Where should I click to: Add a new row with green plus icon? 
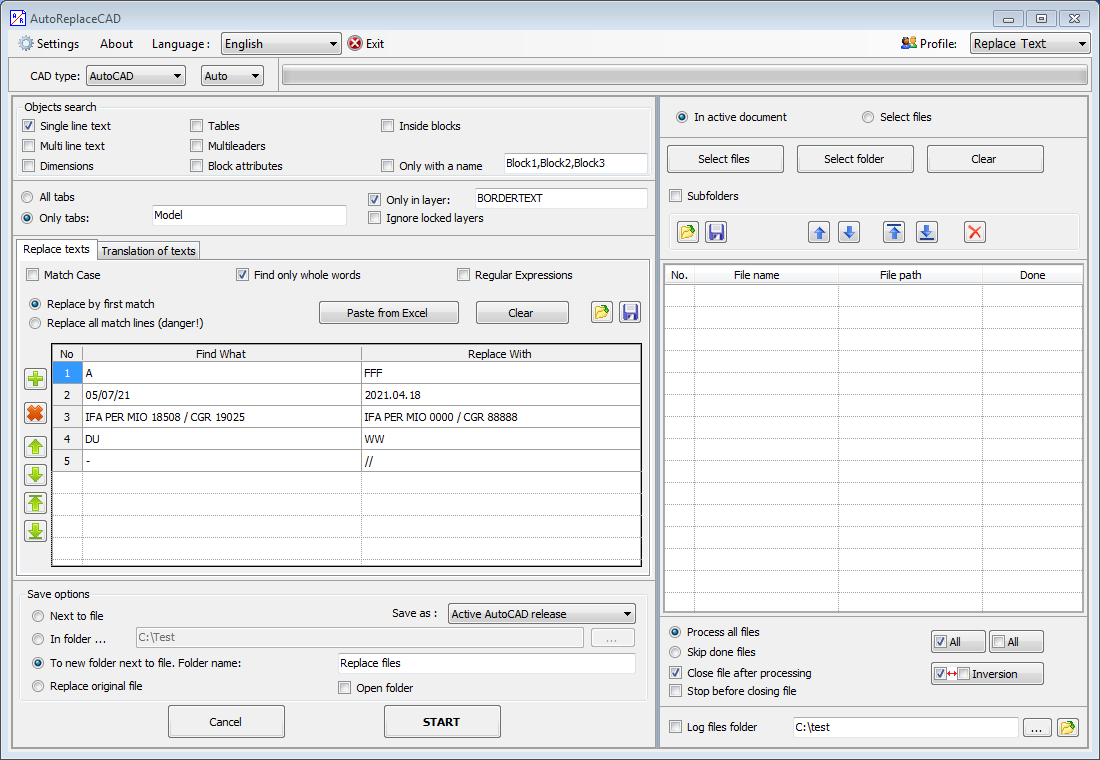click(x=35, y=379)
